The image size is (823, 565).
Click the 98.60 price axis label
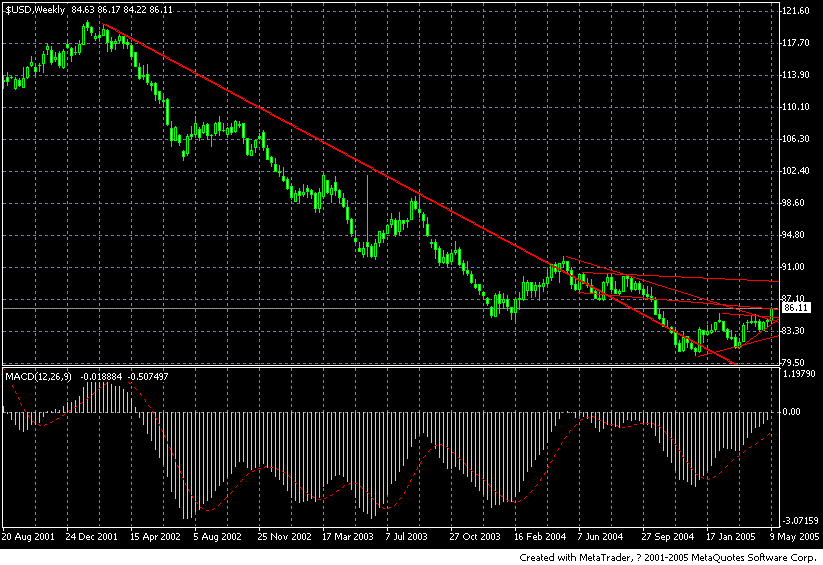(x=794, y=203)
